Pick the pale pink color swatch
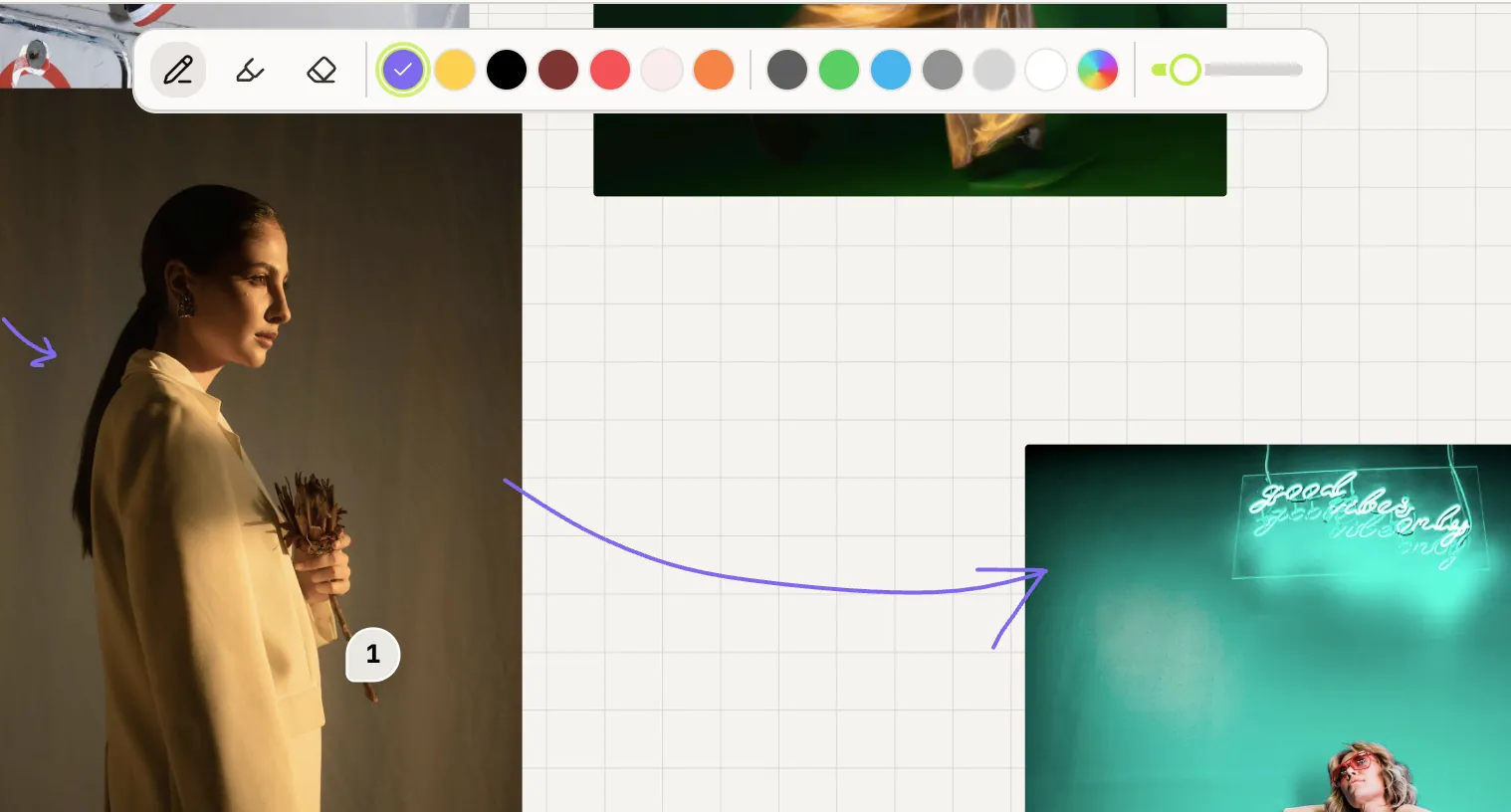This screenshot has width=1511, height=812. click(662, 70)
